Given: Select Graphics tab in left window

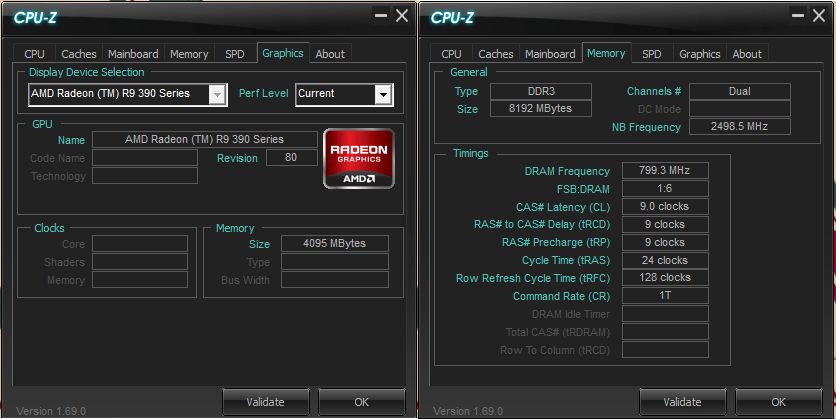Looking at the screenshot, I should tap(283, 53).
